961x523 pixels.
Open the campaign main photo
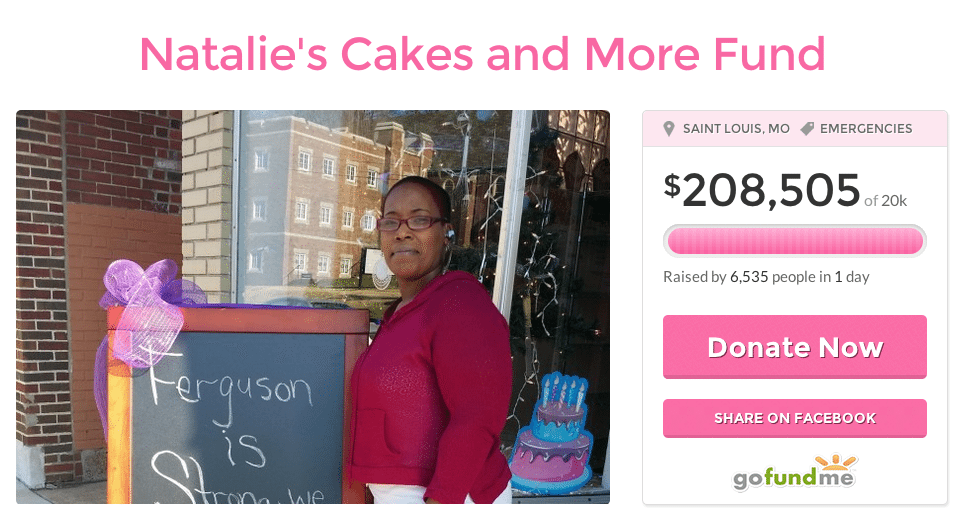[x=313, y=307]
